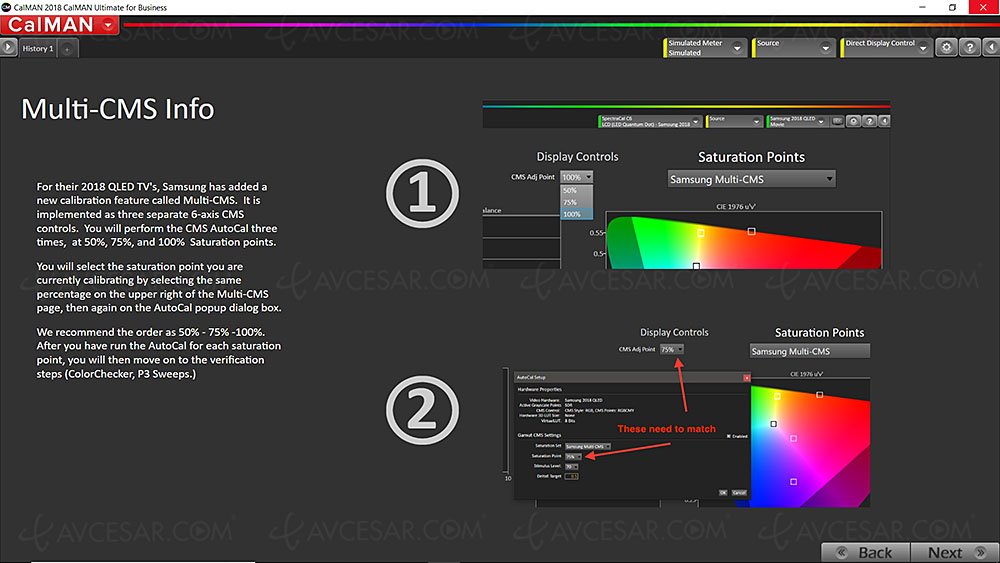Viewport: 1000px width, 563px height.
Task: Open help with the question mark icon
Action: 969,47
